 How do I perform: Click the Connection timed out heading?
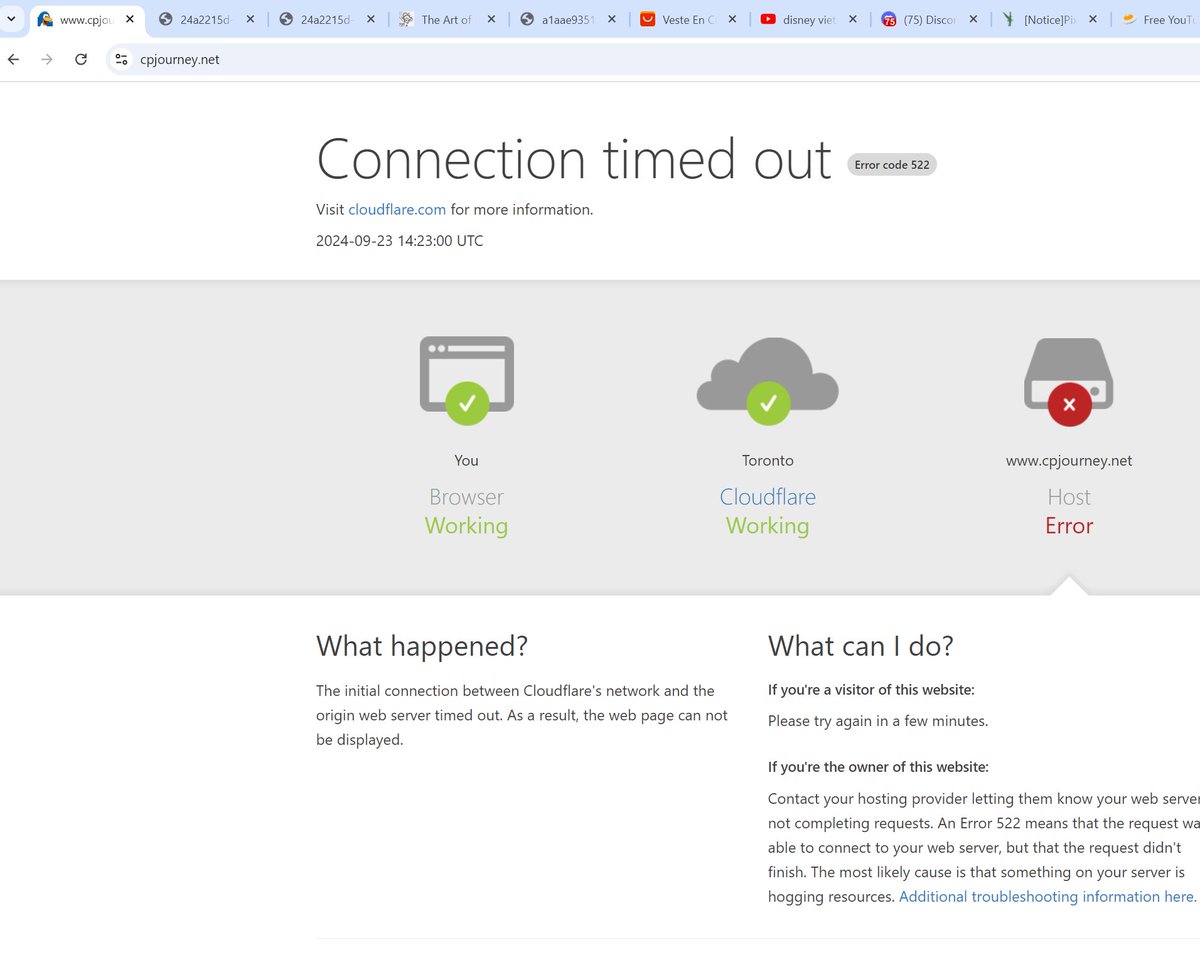click(x=574, y=159)
